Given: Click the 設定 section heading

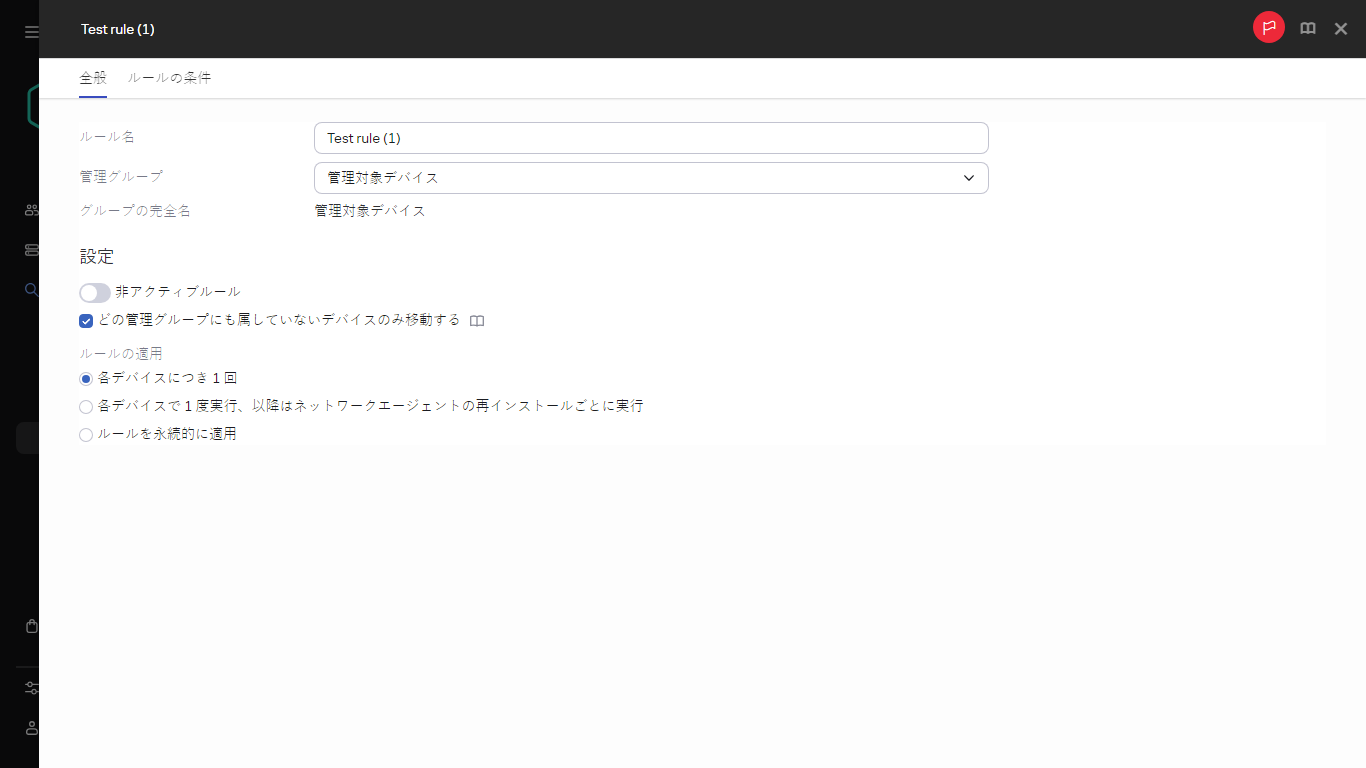Looking at the screenshot, I should (96, 257).
